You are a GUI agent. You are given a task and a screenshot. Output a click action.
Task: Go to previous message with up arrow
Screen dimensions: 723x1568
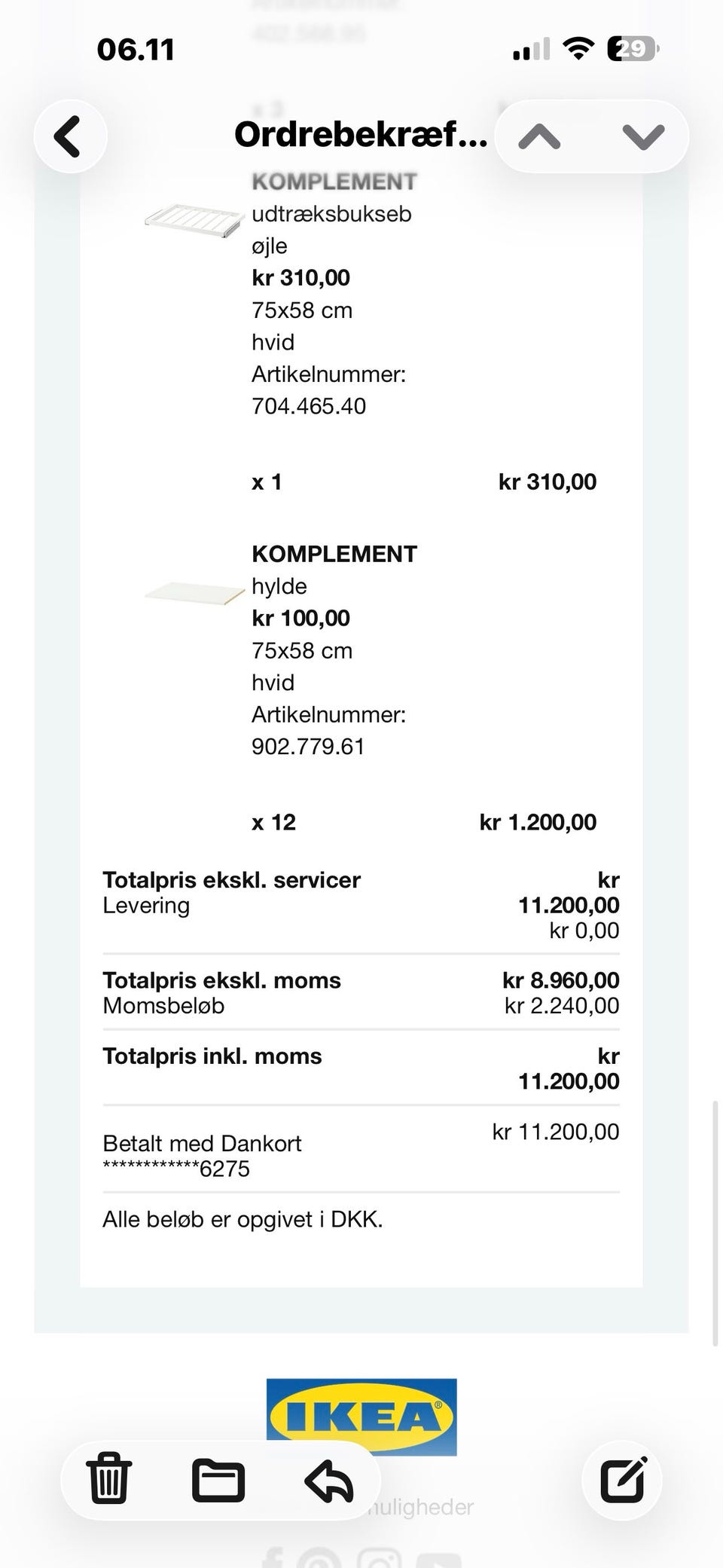539,136
